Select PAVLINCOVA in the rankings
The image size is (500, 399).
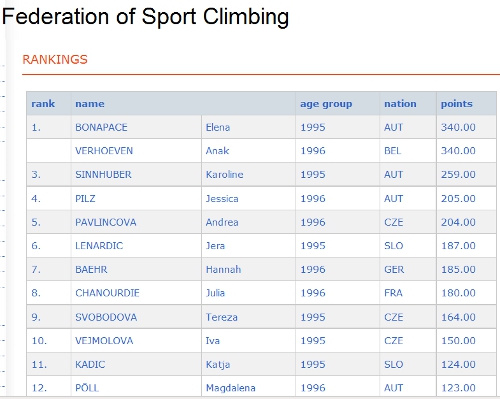tap(106, 222)
